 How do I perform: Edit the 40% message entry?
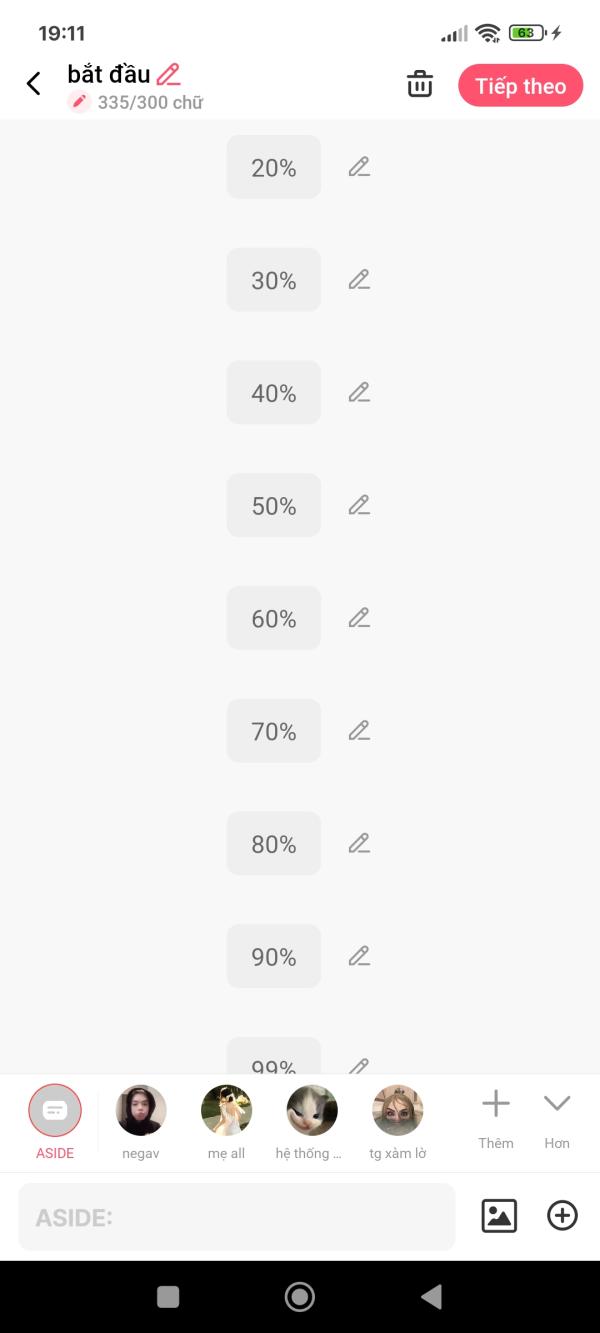point(359,393)
